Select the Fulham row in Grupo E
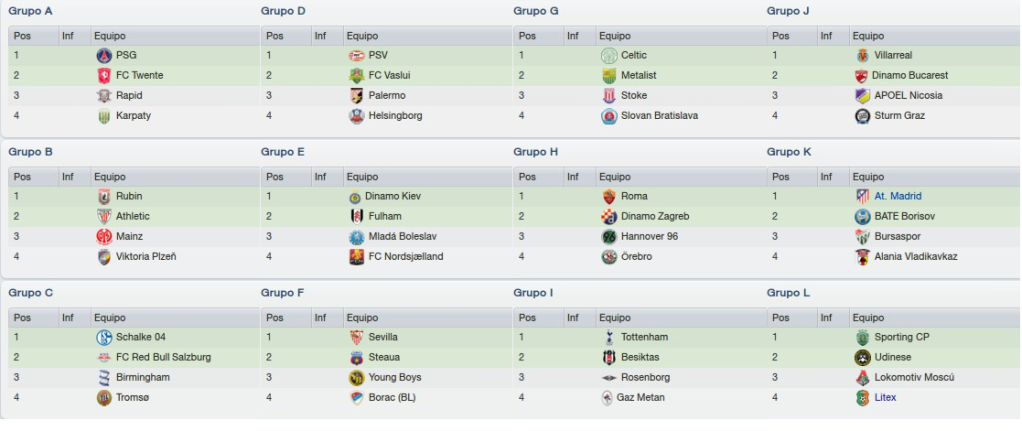1022x431 pixels. (x=387, y=216)
